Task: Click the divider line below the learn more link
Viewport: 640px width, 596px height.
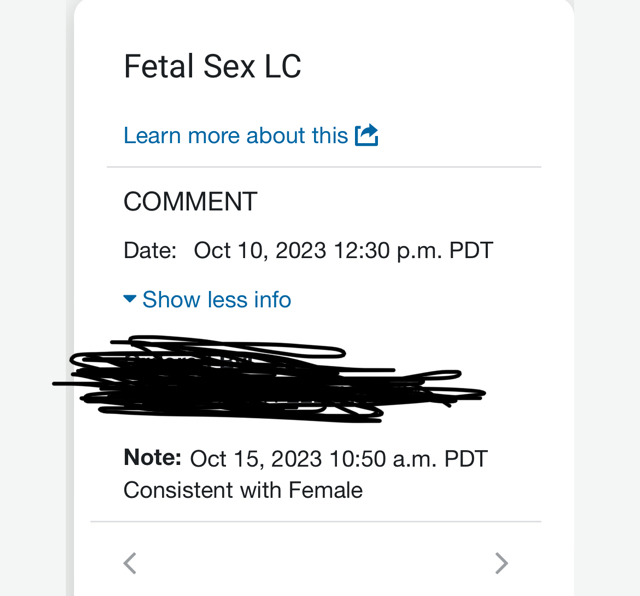Action: pos(324,167)
